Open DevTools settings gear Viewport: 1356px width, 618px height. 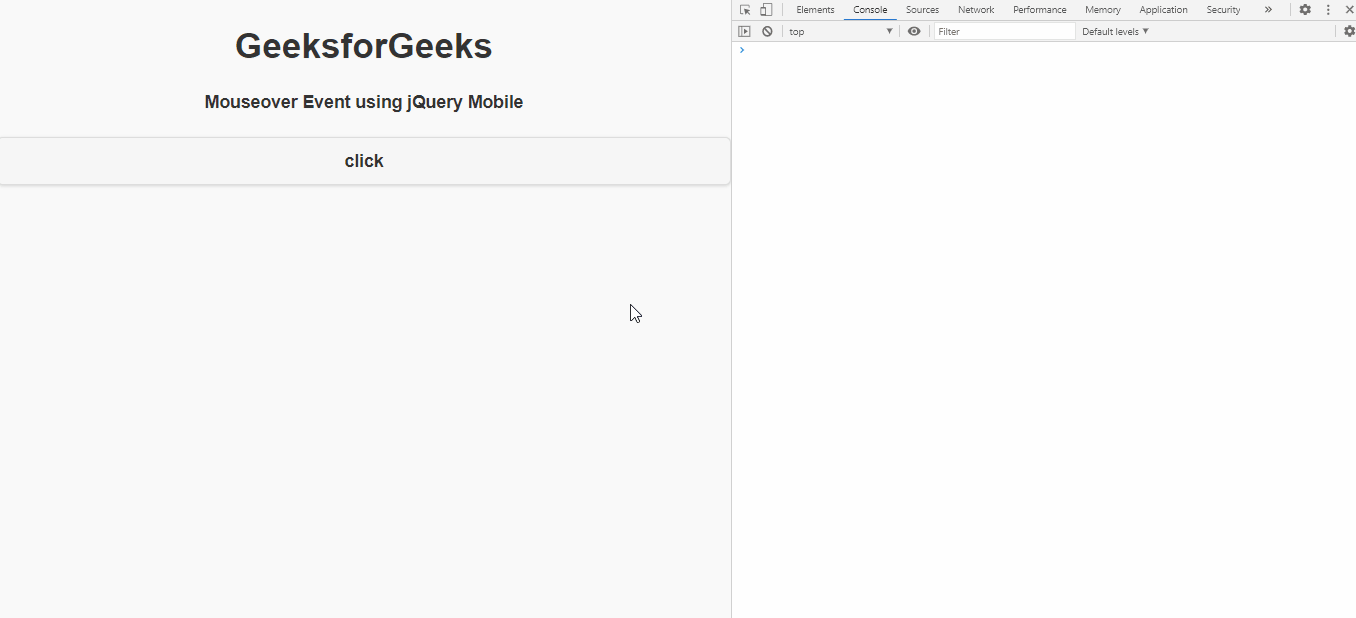click(x=1306, y=9)
